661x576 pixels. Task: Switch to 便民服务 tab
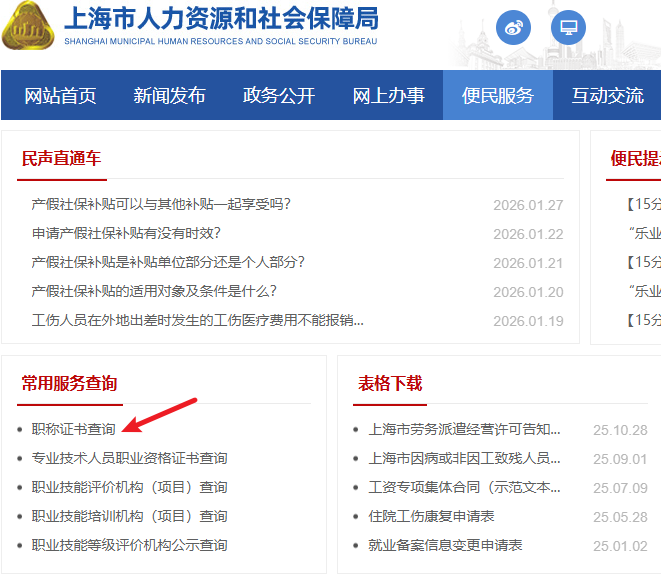[498, 96]
